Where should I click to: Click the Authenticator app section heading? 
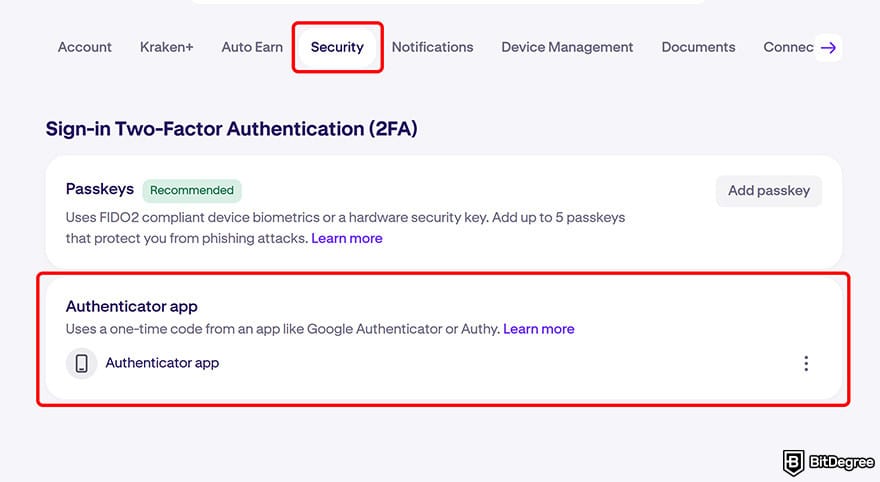132,306
